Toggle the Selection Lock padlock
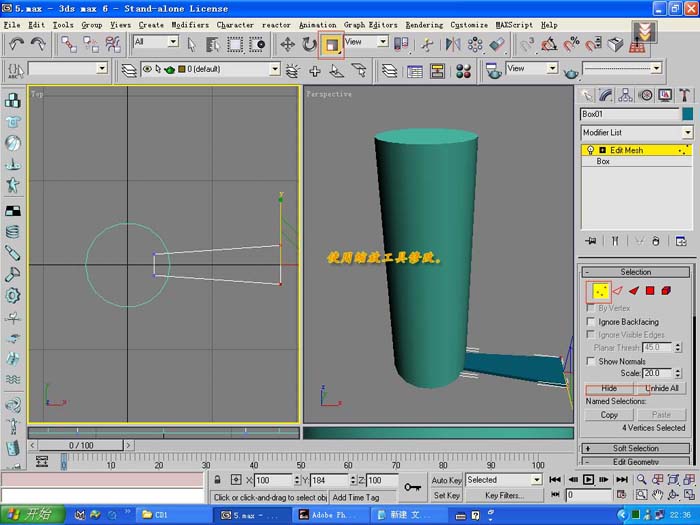The width and height of the screenshot is (700, 525). point(217,480)
